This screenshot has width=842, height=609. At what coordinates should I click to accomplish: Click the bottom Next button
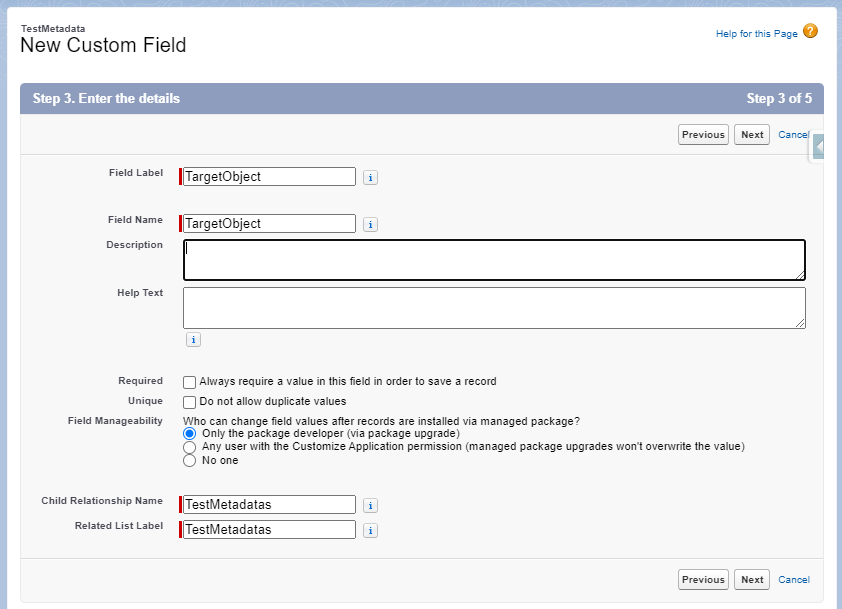(752, 579)
